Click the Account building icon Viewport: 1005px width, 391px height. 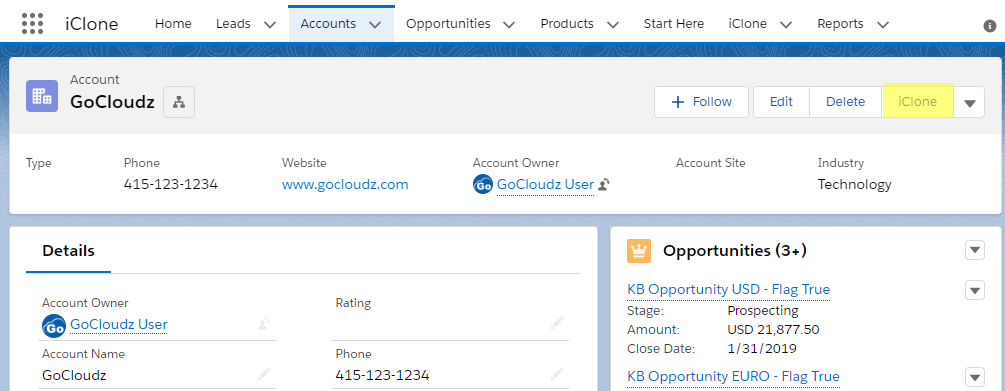pos(42,96)
